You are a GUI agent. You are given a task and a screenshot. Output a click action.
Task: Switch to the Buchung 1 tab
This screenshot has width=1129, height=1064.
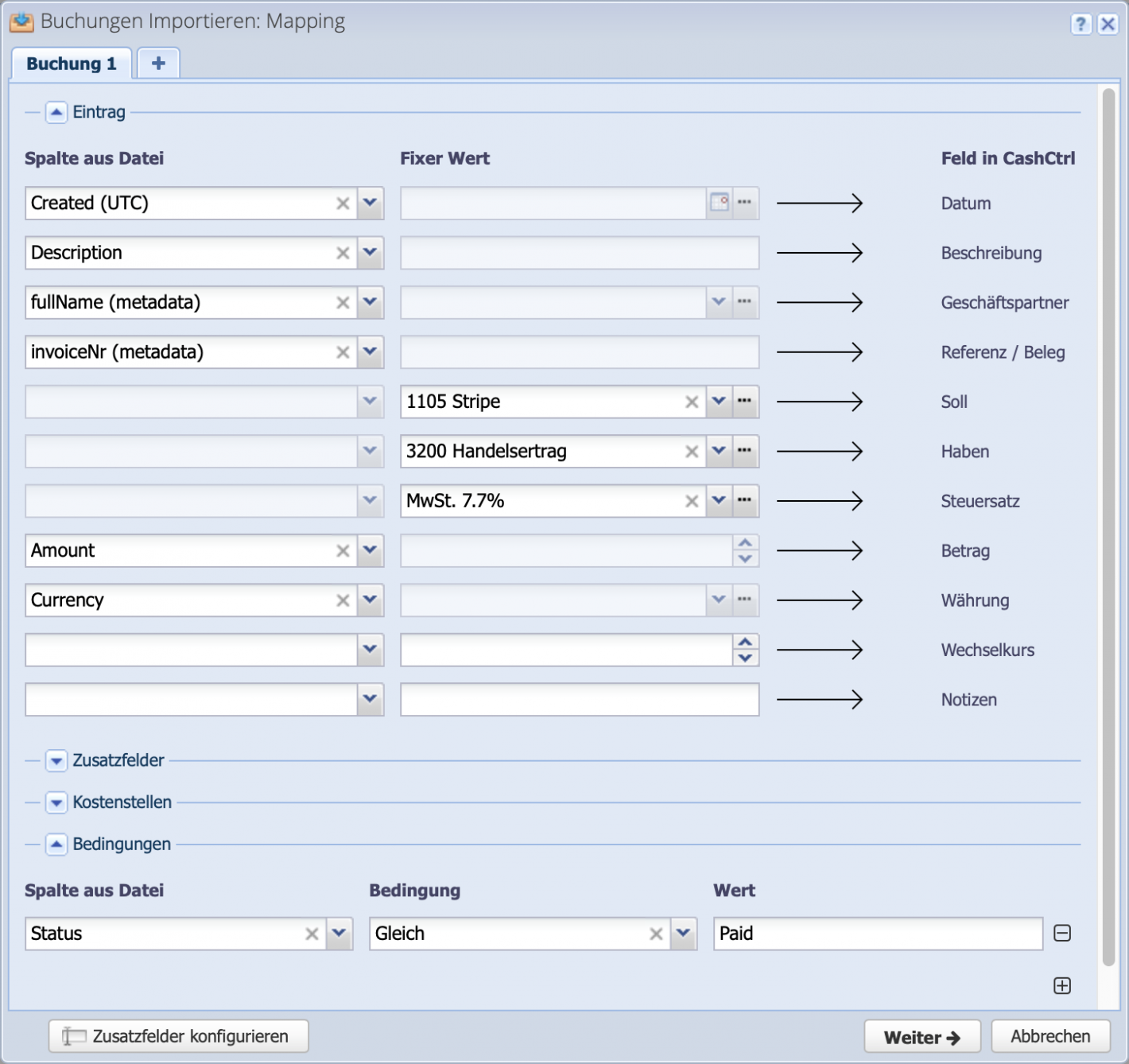tap(71, 63)
